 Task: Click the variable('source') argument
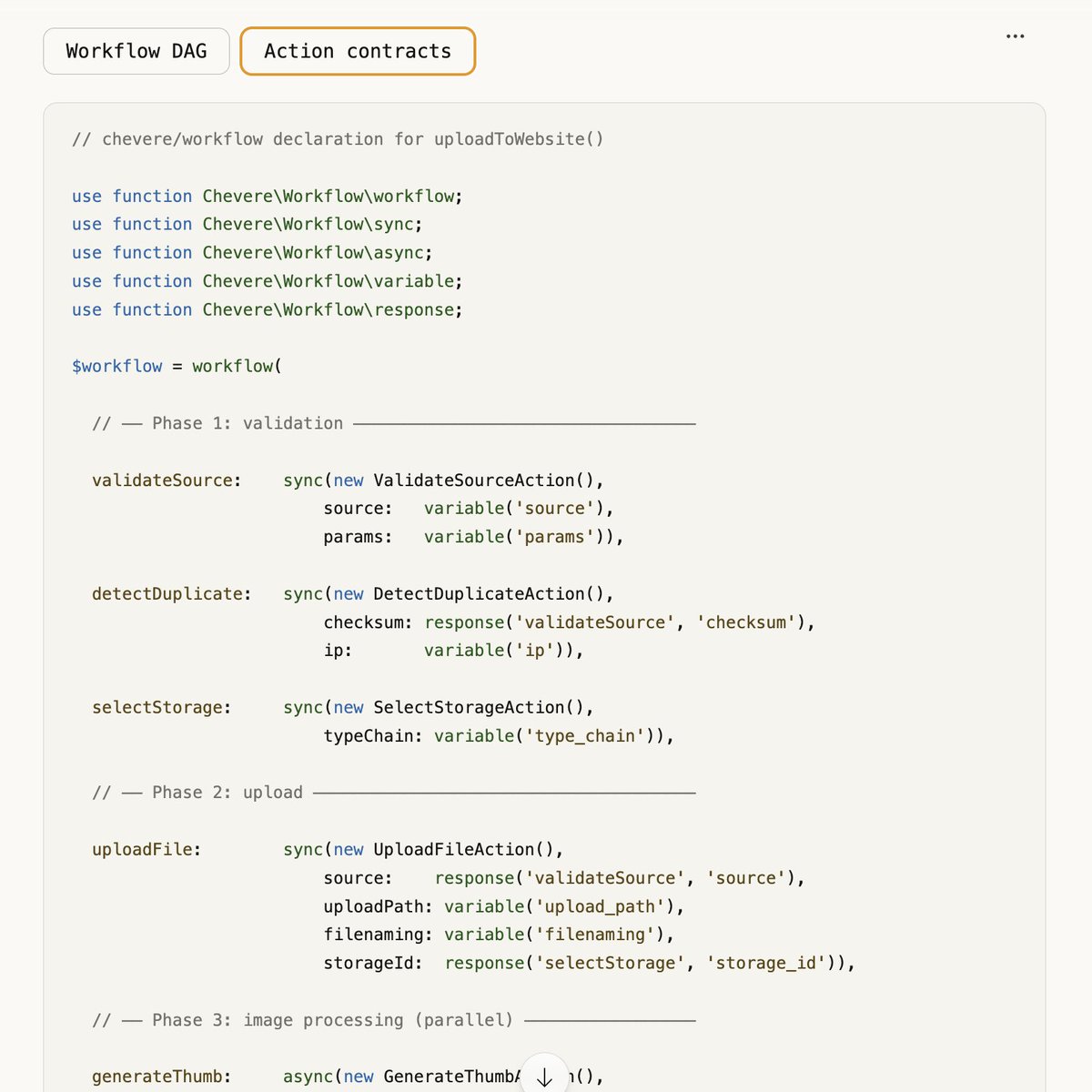514,509
